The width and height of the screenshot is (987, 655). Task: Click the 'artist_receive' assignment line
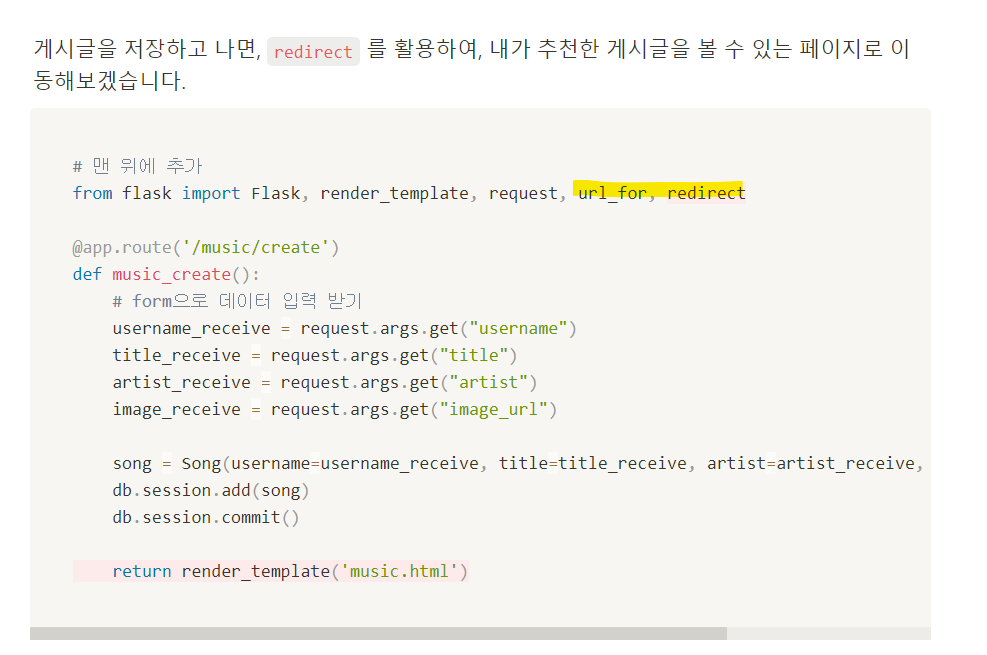pos(325,383)
